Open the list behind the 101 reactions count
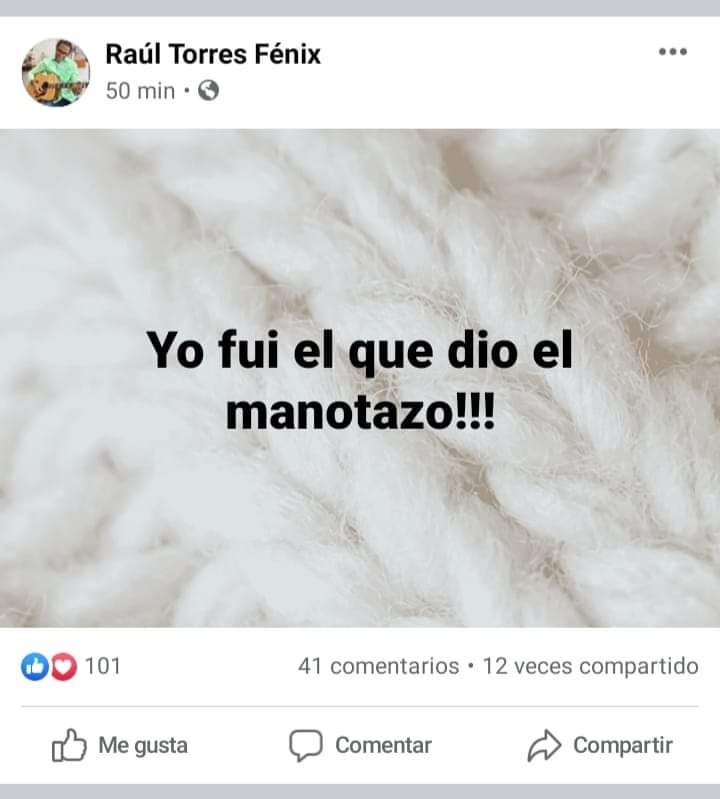Image resolution: width=720 pixels, height=799 pixels. click(102, 666)
